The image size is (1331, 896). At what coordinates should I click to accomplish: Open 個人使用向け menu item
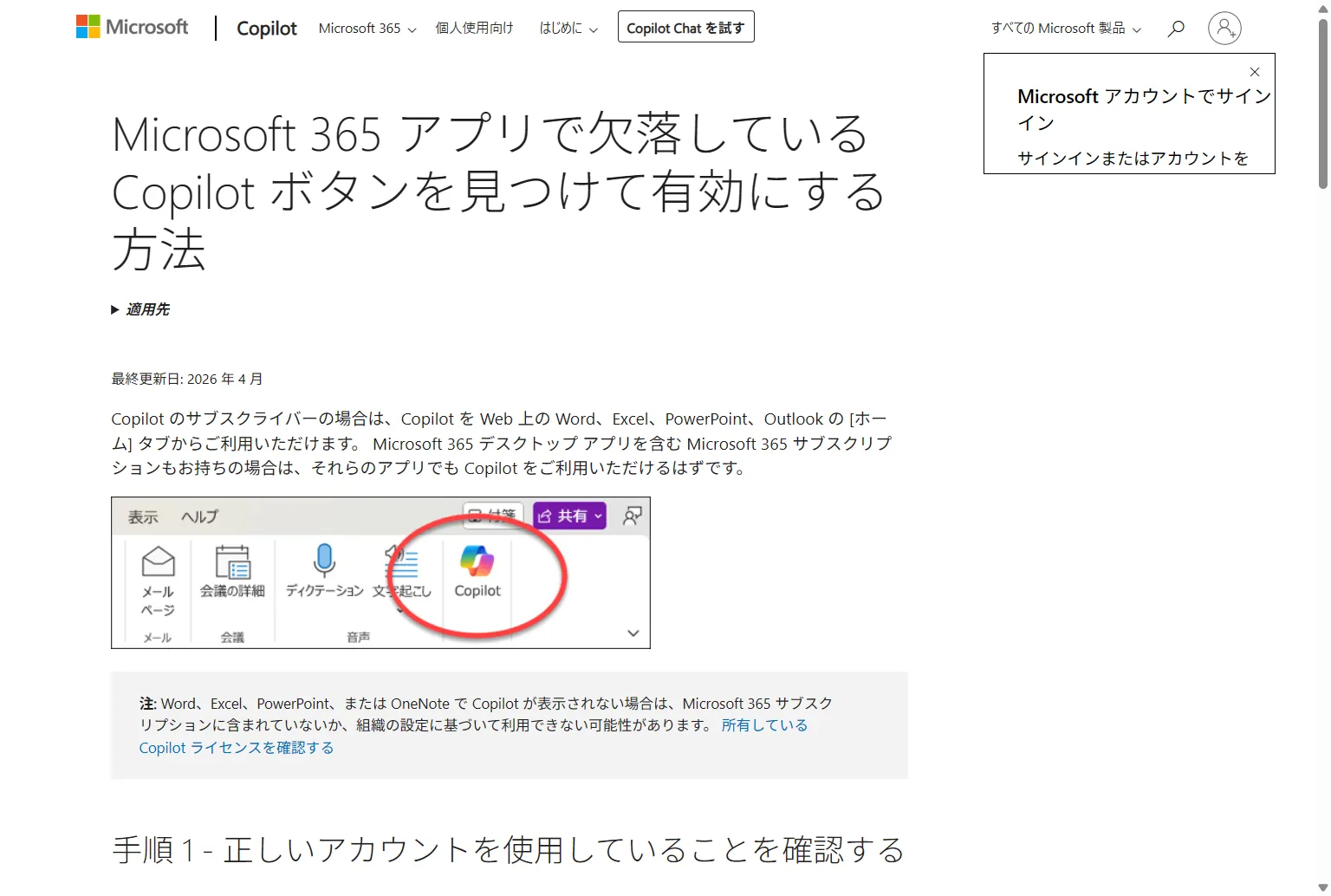coord(474,28)
